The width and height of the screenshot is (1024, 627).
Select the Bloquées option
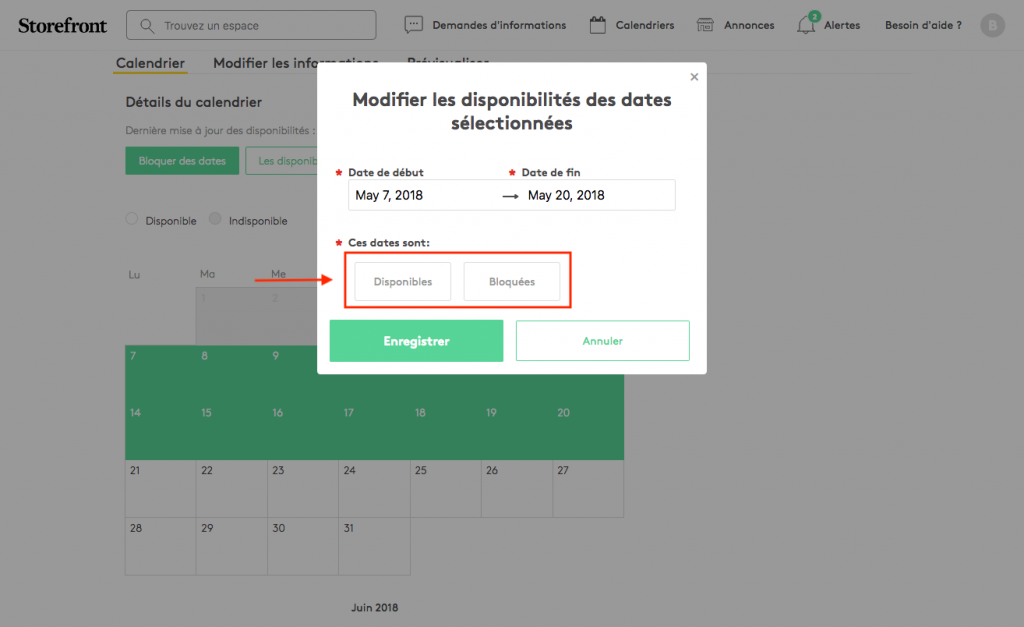click(x=511, y=282)
